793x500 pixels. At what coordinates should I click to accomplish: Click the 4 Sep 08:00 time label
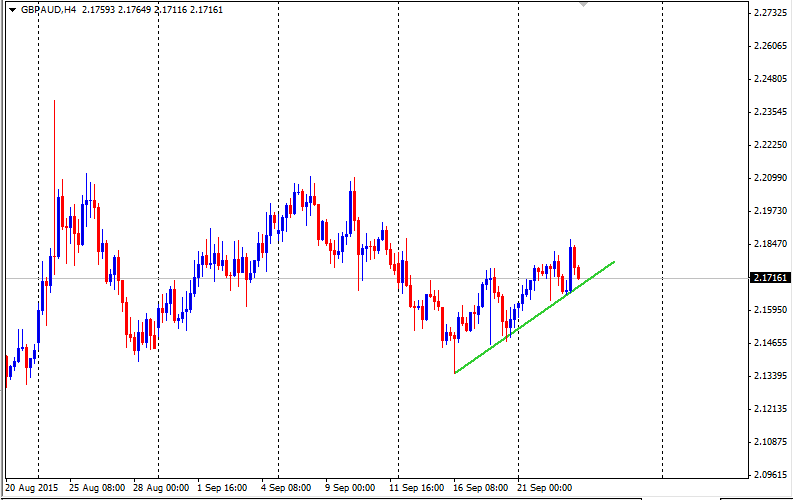tap(286, 488)
